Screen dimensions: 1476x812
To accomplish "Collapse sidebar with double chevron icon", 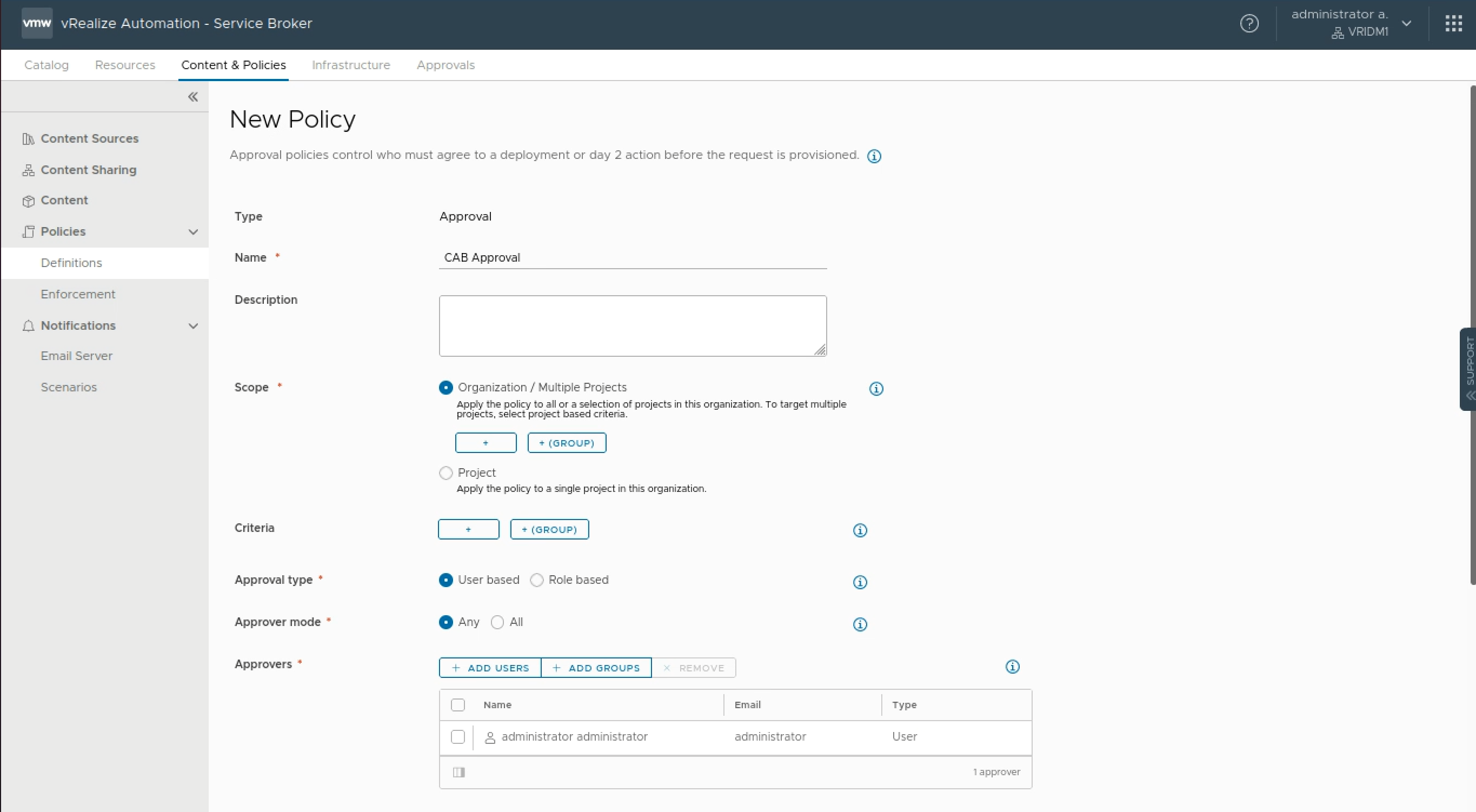I will tap(193, 97).
